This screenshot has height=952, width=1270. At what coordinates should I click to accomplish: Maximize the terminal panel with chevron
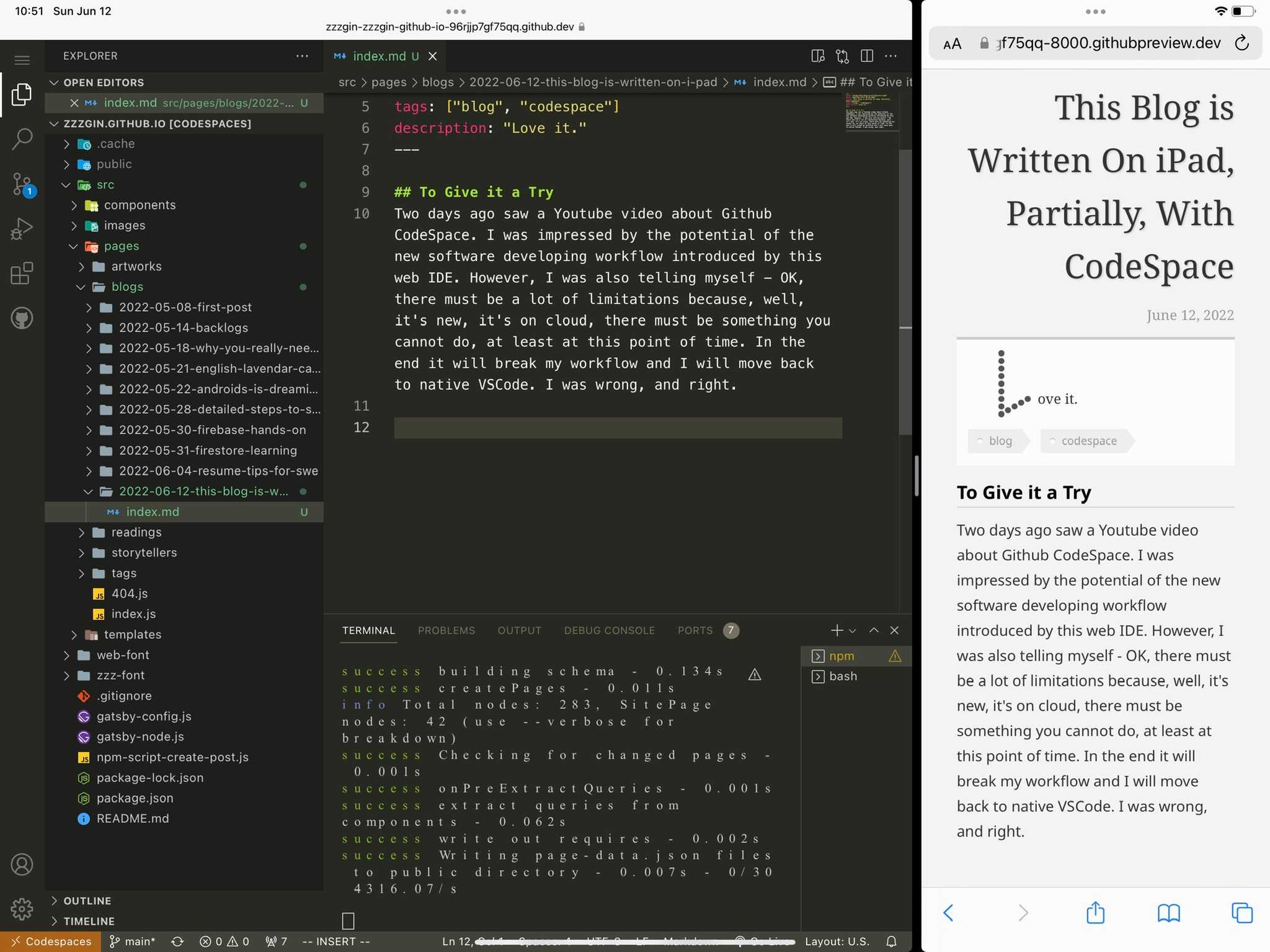(x=874, y=630)
